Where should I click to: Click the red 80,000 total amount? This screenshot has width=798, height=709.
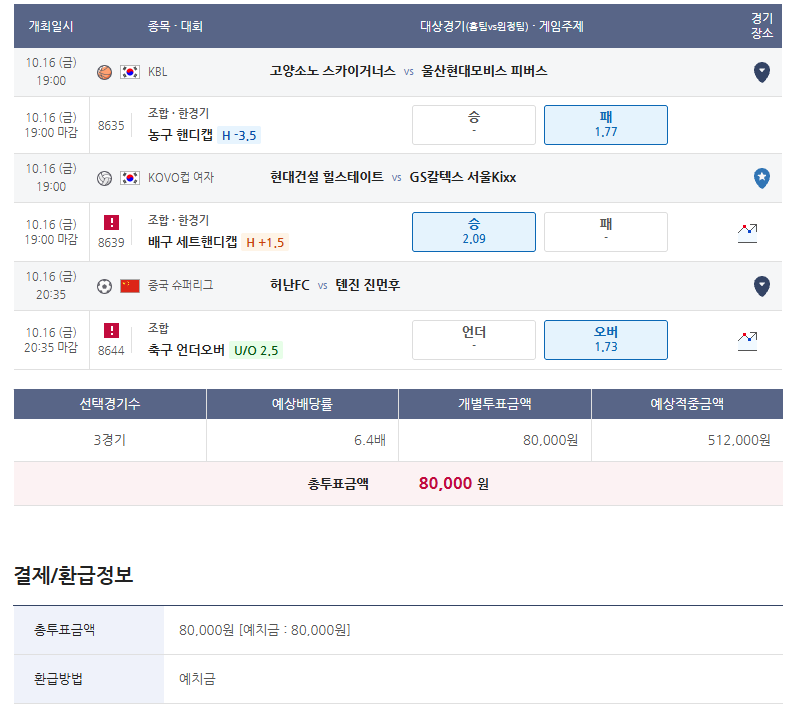(445, 483)
